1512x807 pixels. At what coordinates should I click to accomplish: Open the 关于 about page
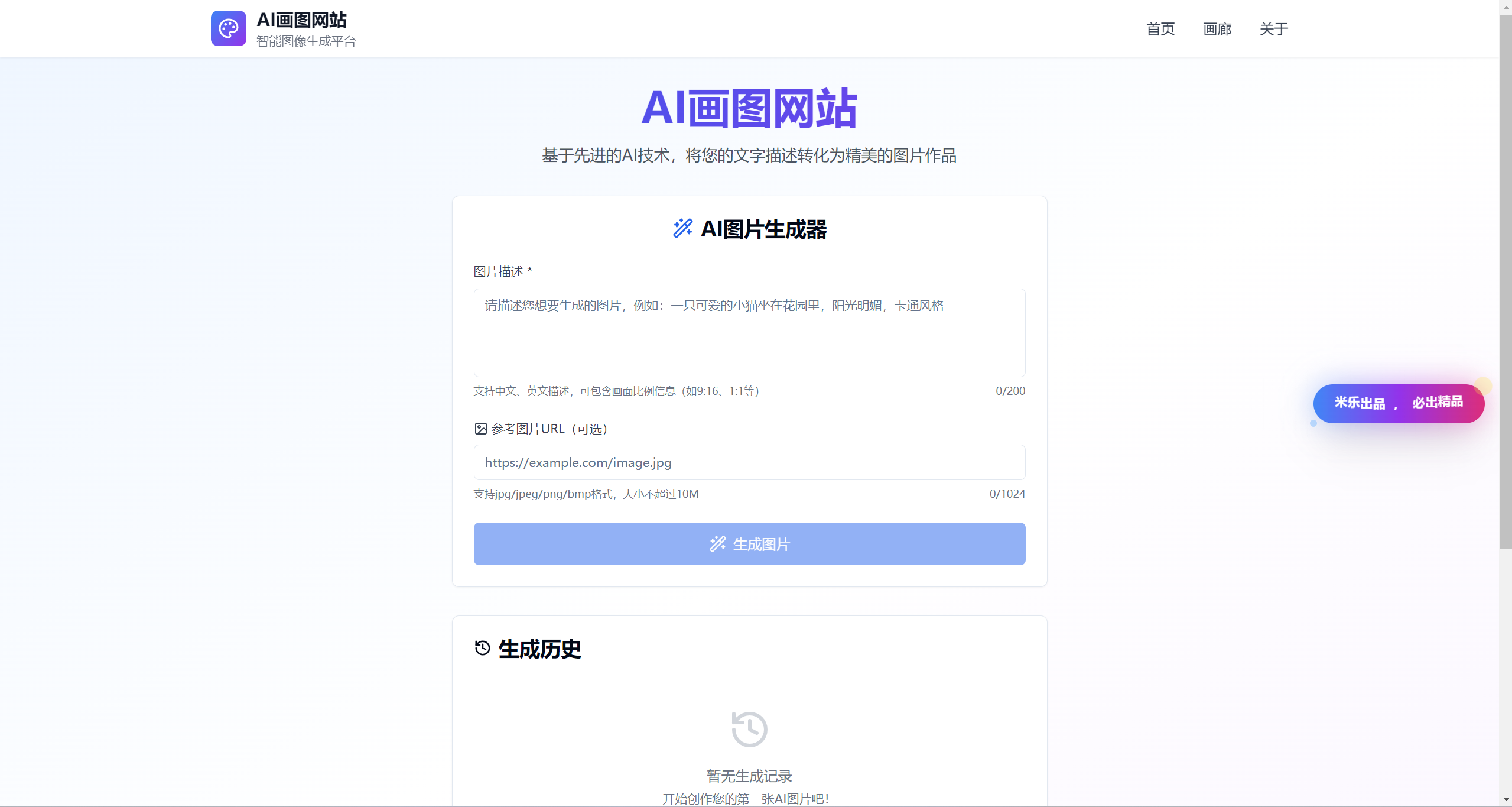1273,29
